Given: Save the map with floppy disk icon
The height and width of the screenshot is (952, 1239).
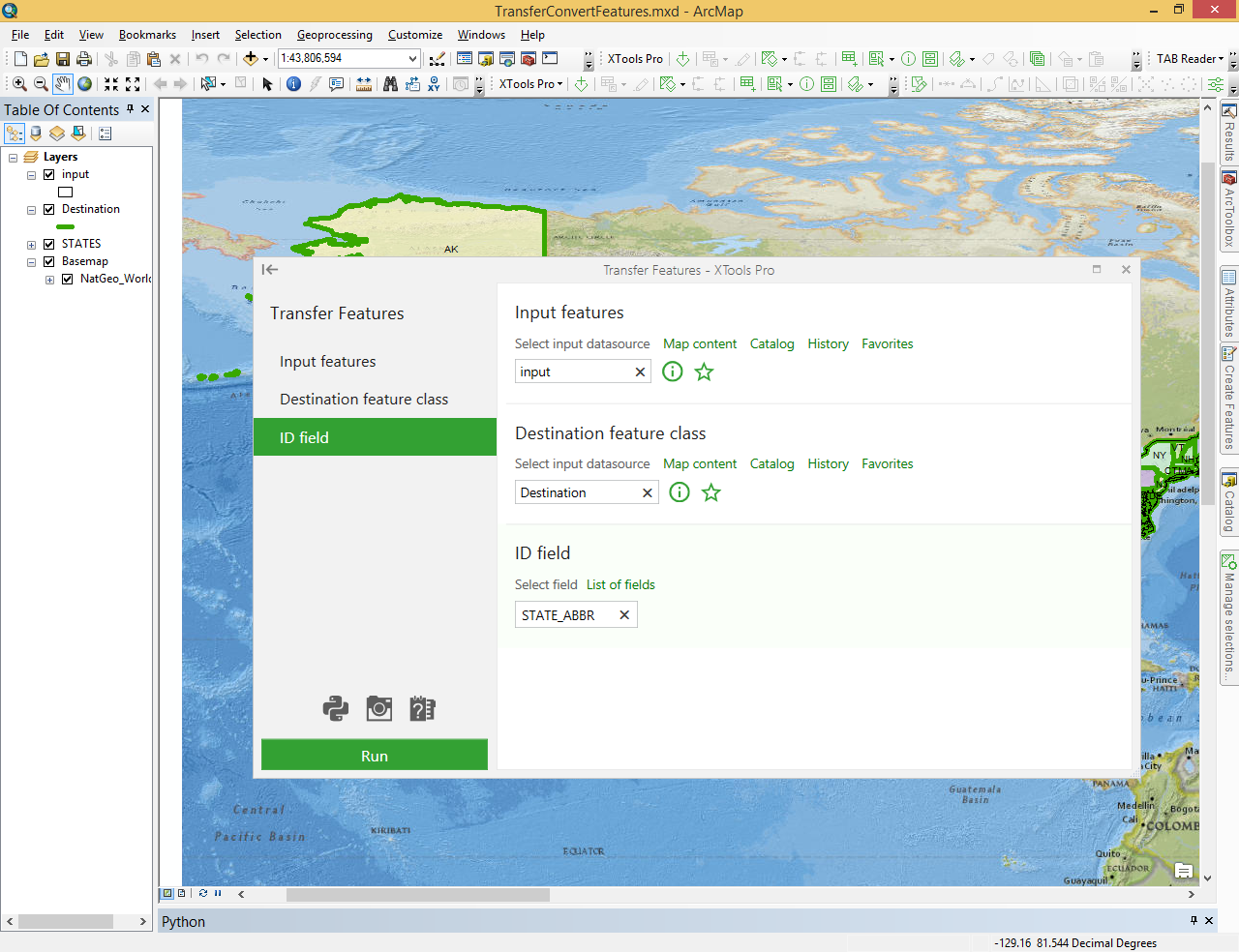Looking at the screenshot, I should pyautogui.click(x=63, y=59).
